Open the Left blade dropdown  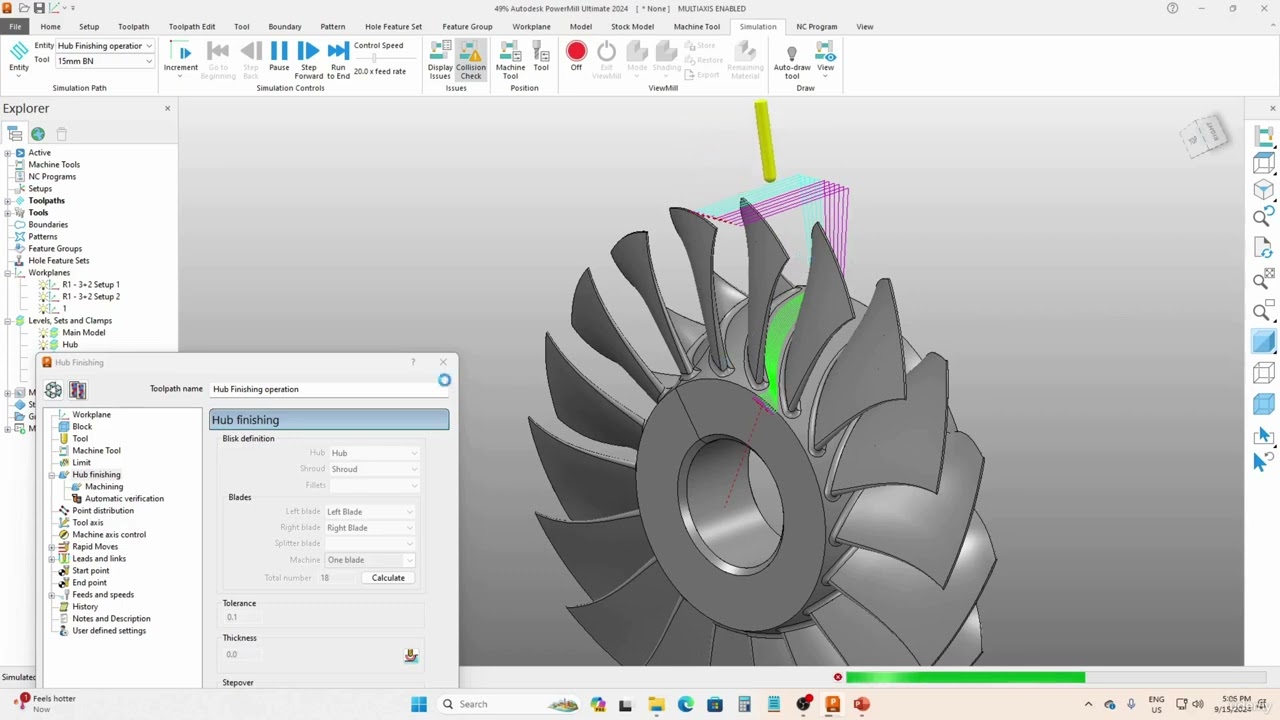pyautogui.click(x=370, y=512)
